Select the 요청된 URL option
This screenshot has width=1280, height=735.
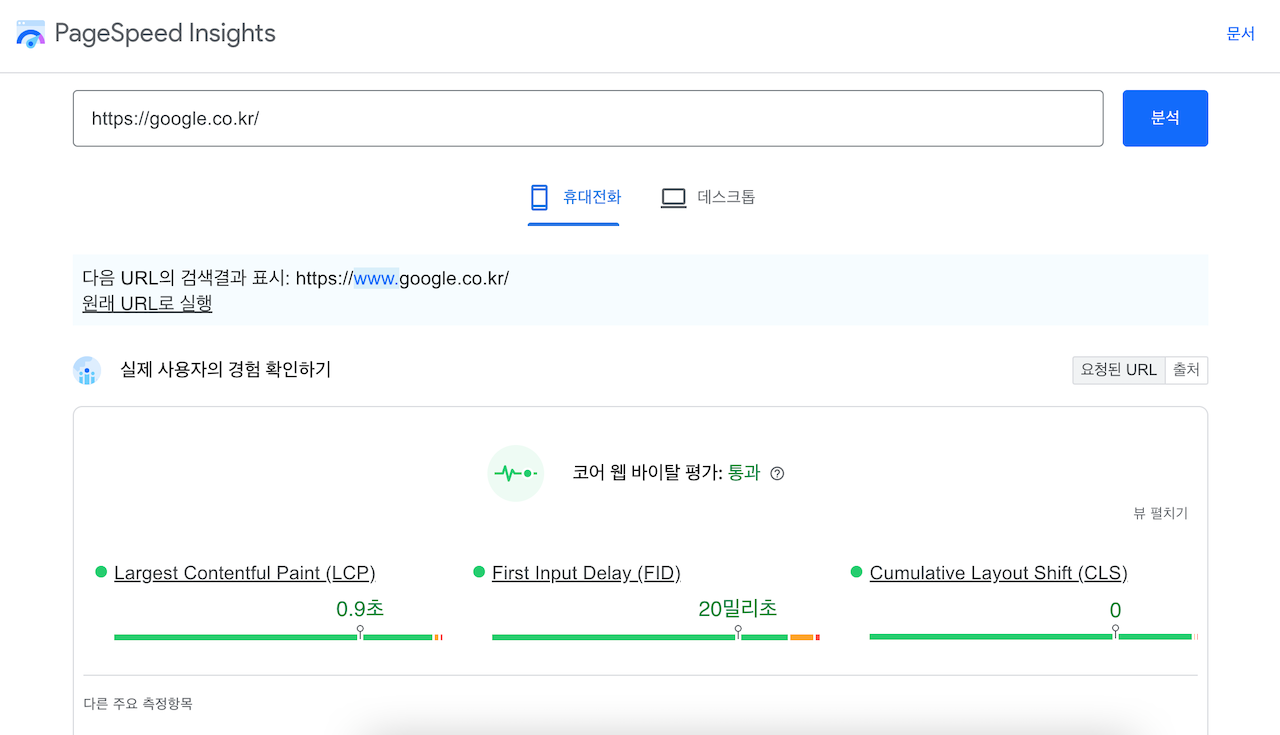click(x=1119, y=369)
